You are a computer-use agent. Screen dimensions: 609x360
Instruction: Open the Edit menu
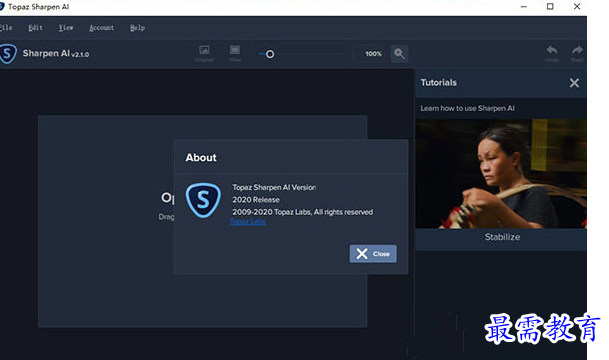(x=35, y=28)
